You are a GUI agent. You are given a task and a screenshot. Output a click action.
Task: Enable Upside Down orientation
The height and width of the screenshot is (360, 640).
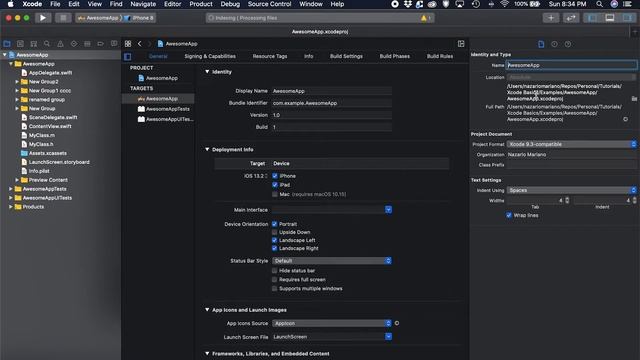274,232
